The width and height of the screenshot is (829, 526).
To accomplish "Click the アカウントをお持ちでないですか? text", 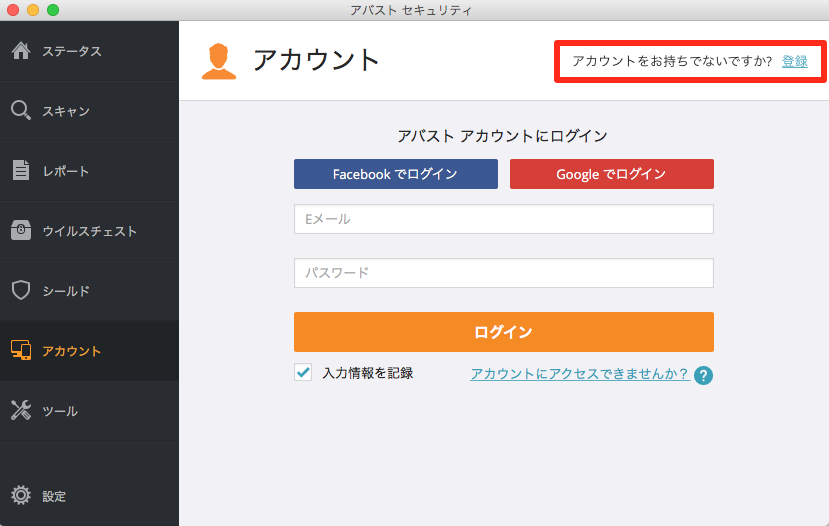I will click(x=672, y=61).
